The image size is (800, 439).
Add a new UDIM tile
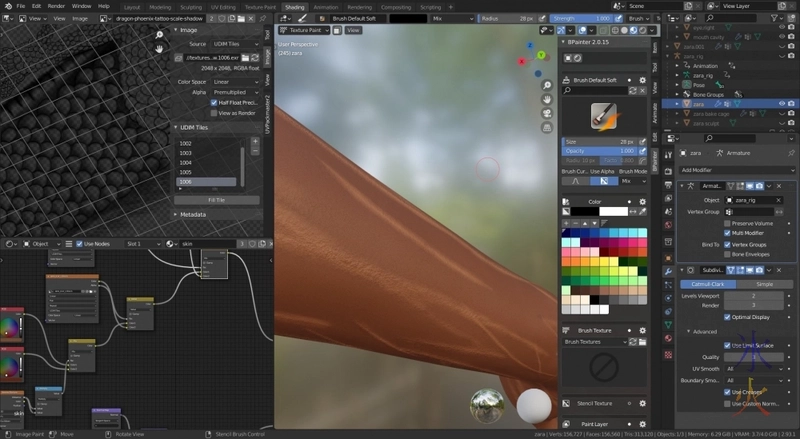coord(255,141)
